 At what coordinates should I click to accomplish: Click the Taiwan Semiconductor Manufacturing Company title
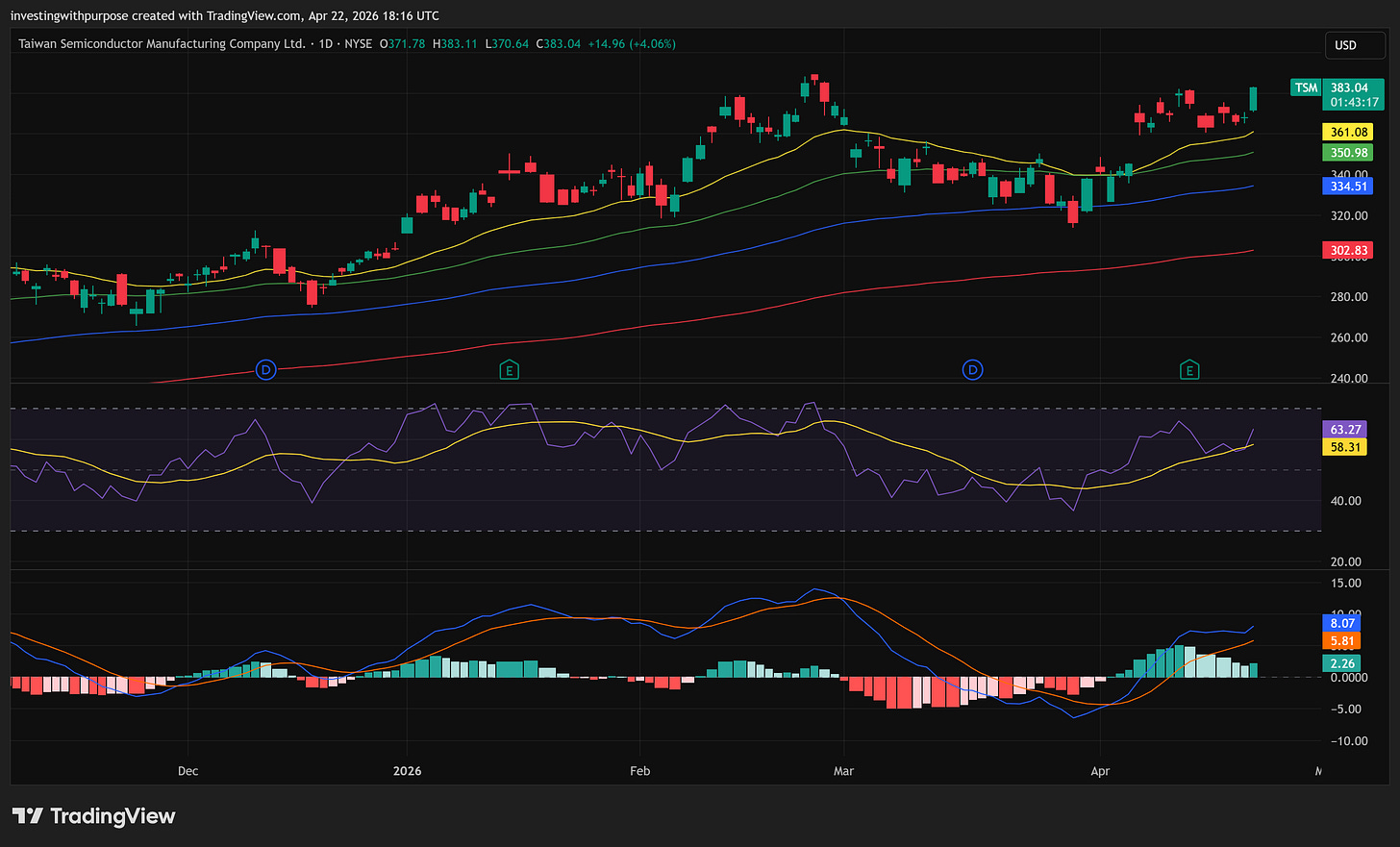162,44
